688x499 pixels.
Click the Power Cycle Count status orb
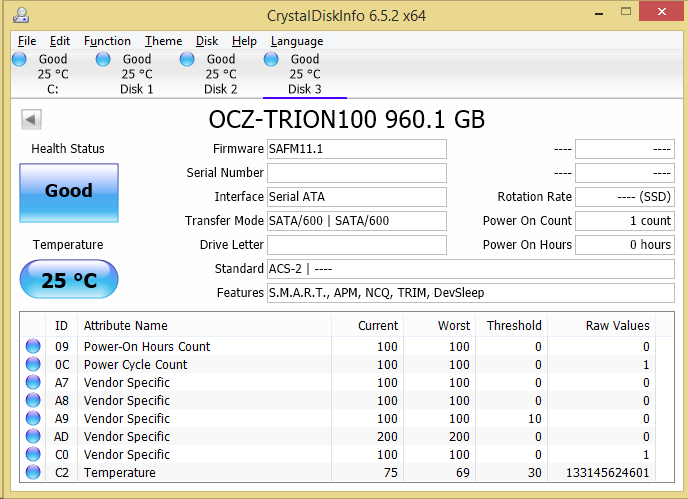click(x=34, y=365)
